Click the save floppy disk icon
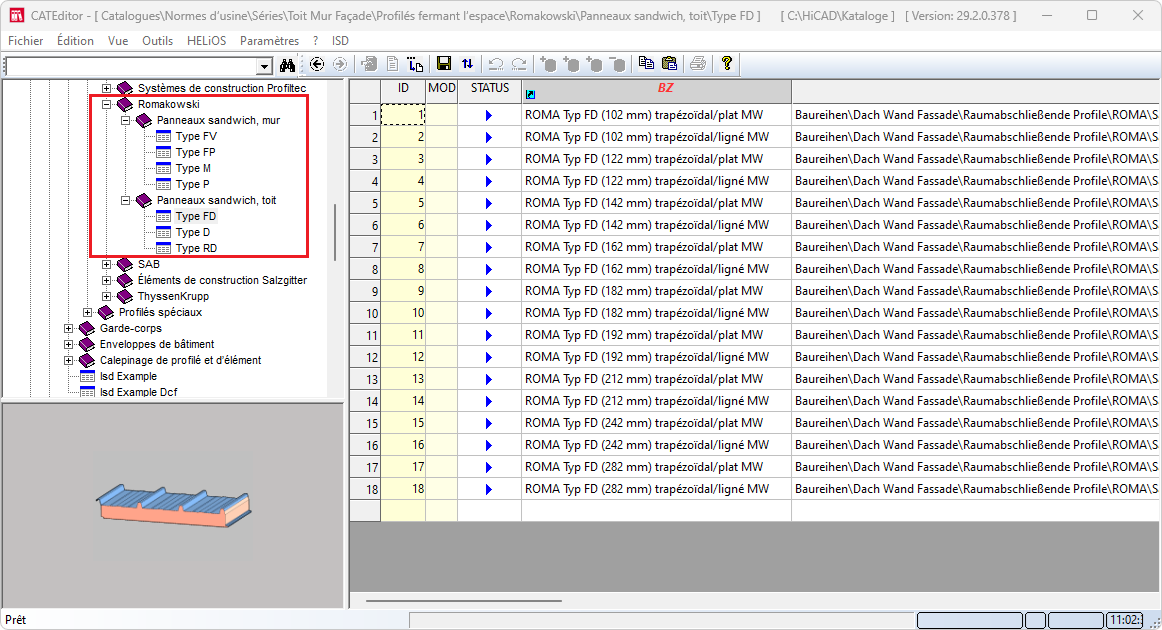This screenshot has width=1162, height=630. tap(444, 64)
